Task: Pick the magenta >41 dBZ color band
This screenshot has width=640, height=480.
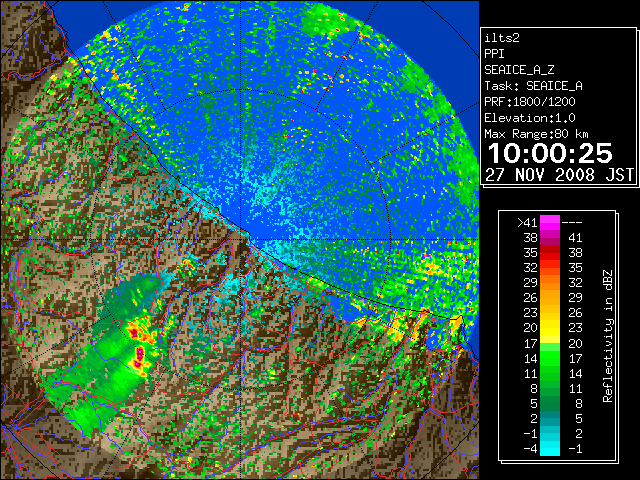Action: pyautogui.click(x=550, y=223)
